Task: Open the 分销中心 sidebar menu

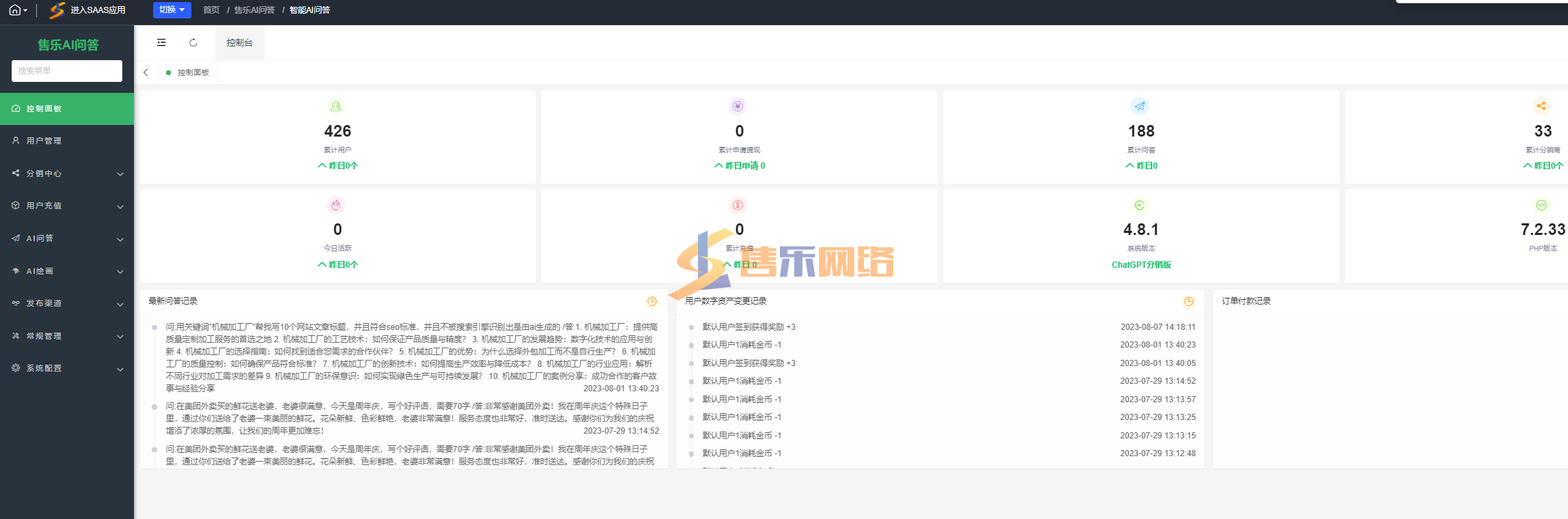Action: [x=67, y=173]
